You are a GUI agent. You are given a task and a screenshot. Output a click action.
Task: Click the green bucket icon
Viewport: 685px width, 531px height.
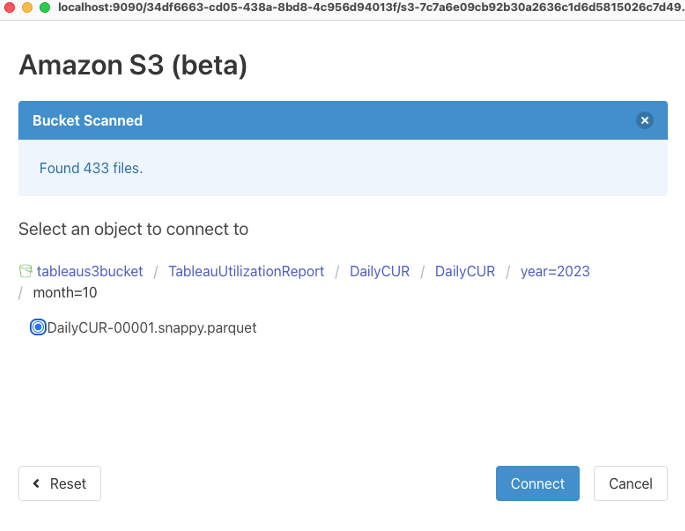pyautogui.click(x=26, y=271)
